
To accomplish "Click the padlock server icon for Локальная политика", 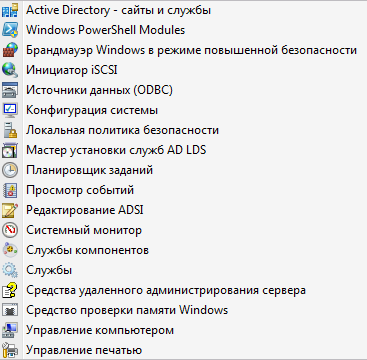I will pyautogui.click(x=10, y=130).
